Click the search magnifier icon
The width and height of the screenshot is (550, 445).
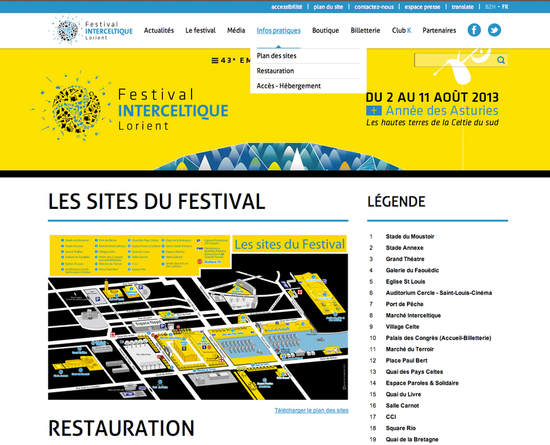coord(501,60)
